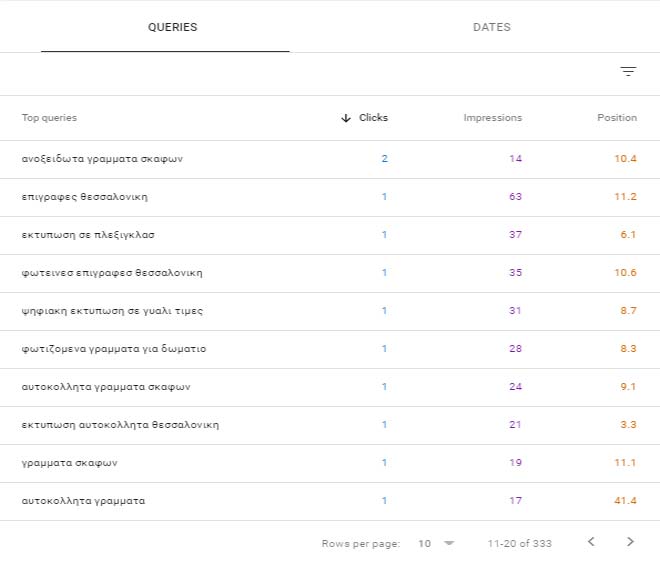This screenshot has height=562, width=660.
Task: Sort table by Position column
Action: [x=616, y=118]
